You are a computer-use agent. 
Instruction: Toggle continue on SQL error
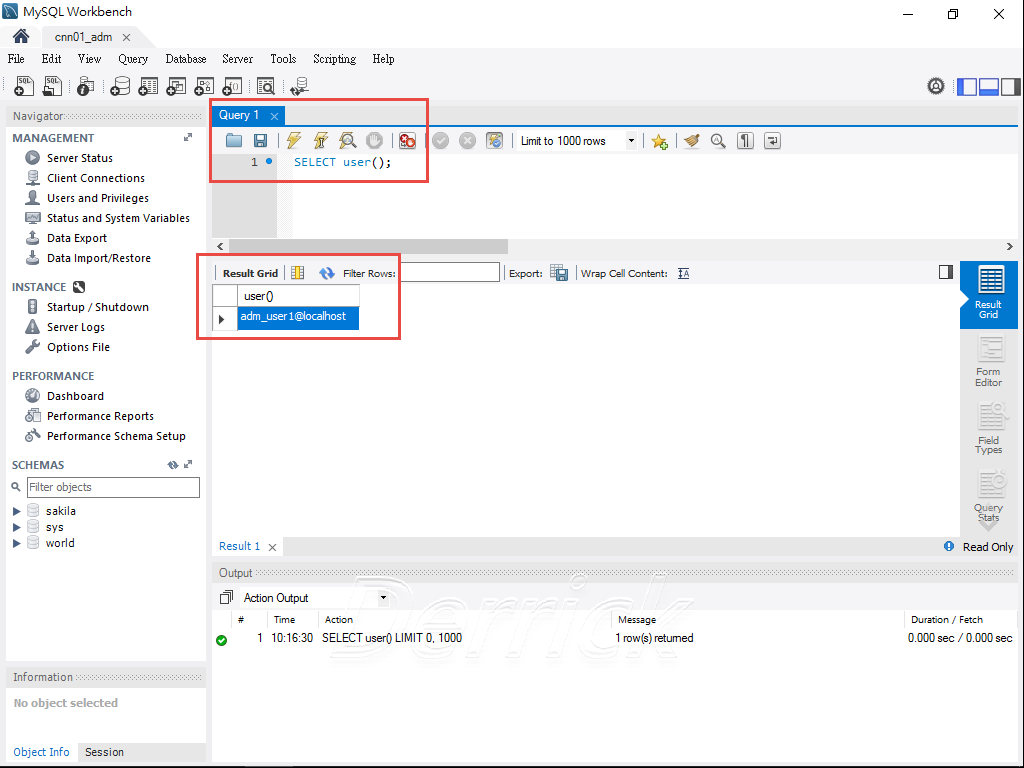pos(408,140)
